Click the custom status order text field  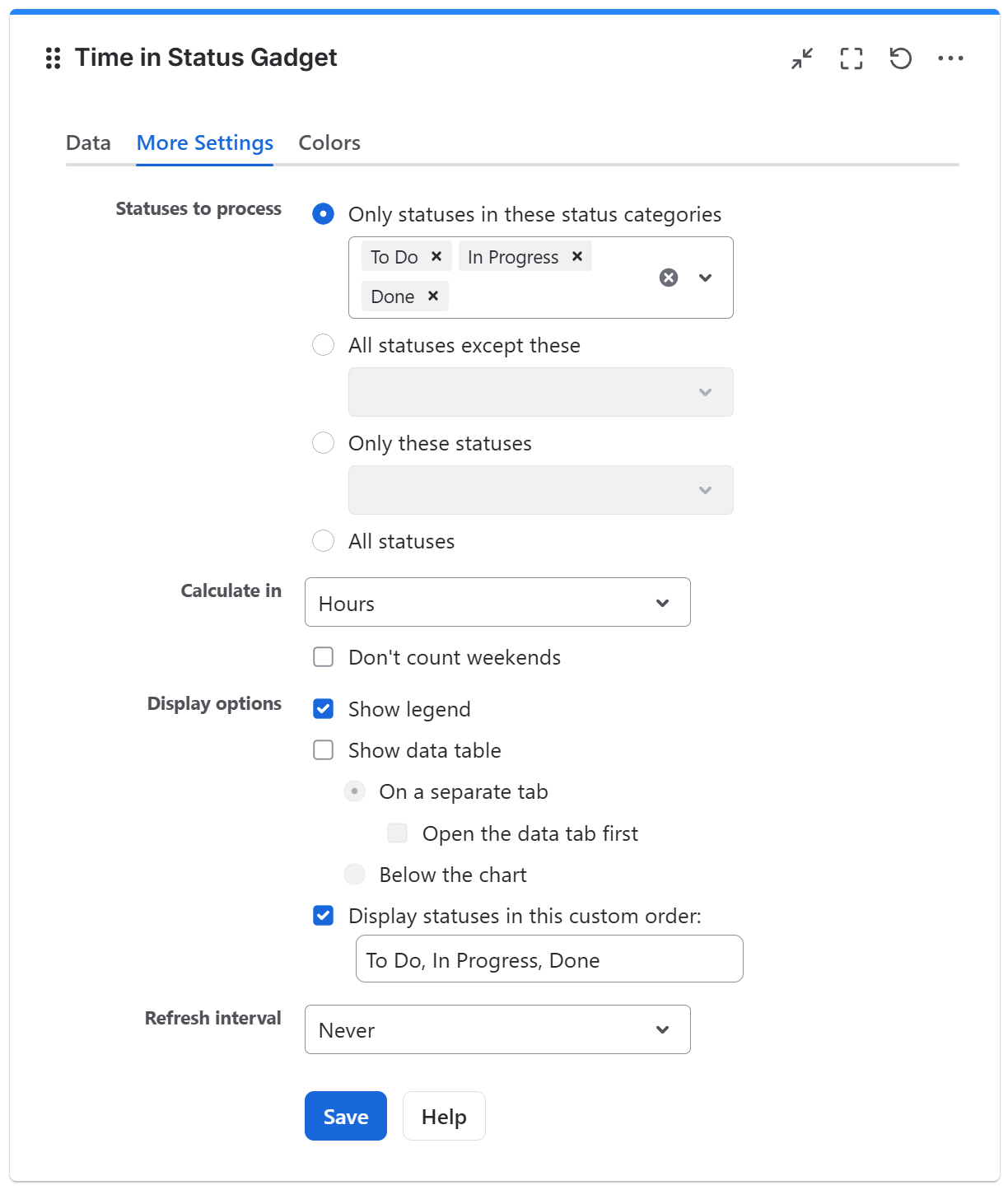[549, 959]
